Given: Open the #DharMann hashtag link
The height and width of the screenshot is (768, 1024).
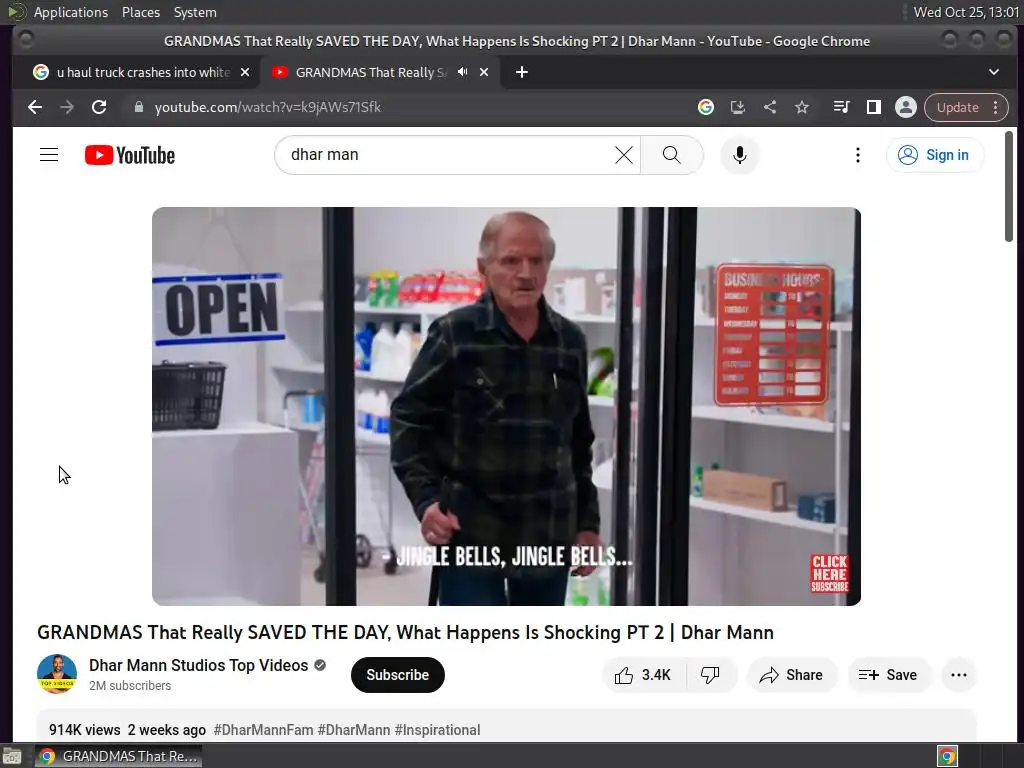Looking at the screenshot, I should [x=353, y=729].
